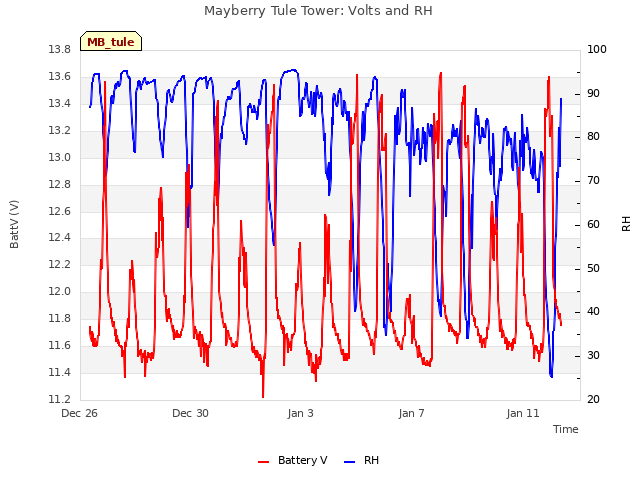Click the 90 RH tick label

(x=593, y=93)
